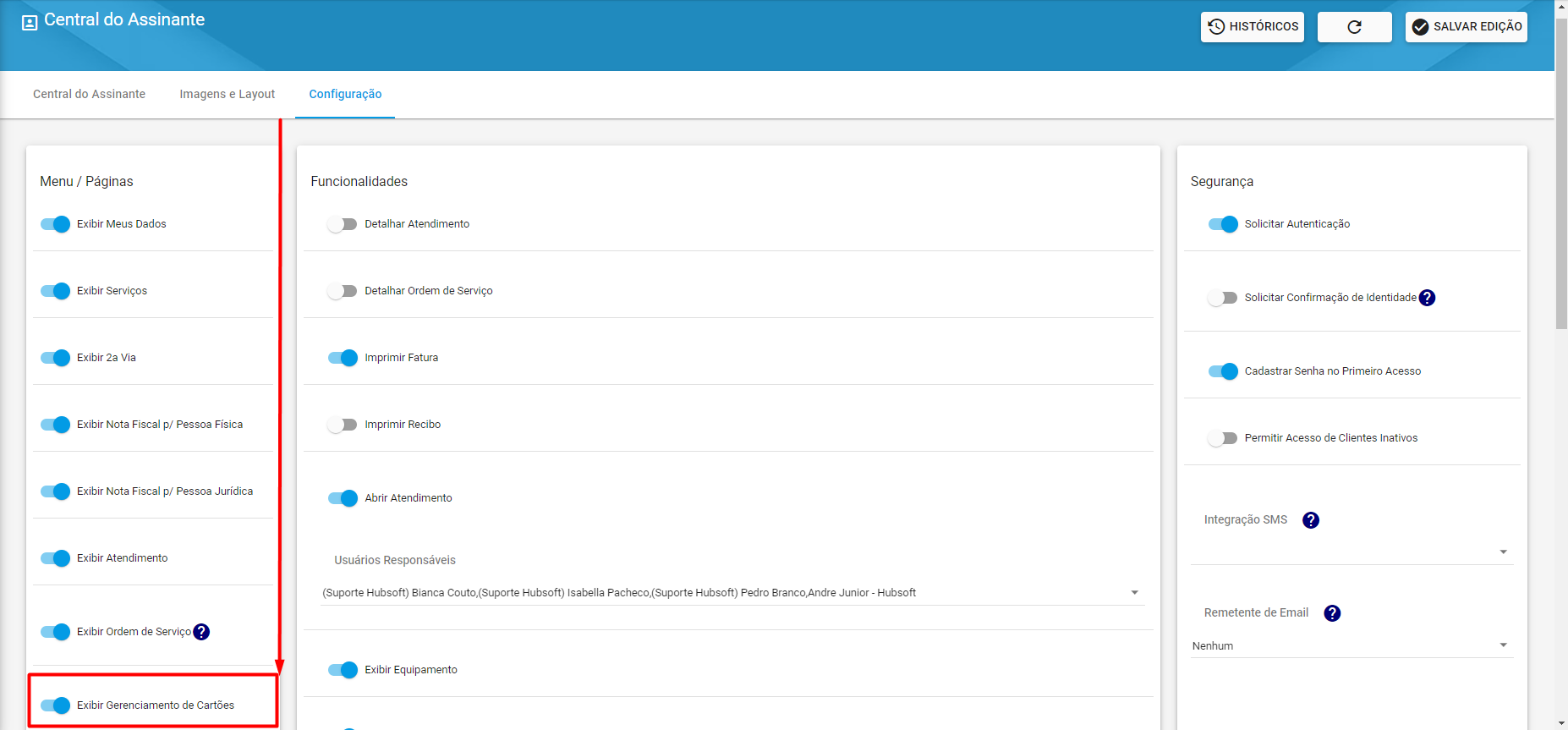The image size is (1568, 730).
Task: Open the Históricos history button
Action: tap(1252, 27)
